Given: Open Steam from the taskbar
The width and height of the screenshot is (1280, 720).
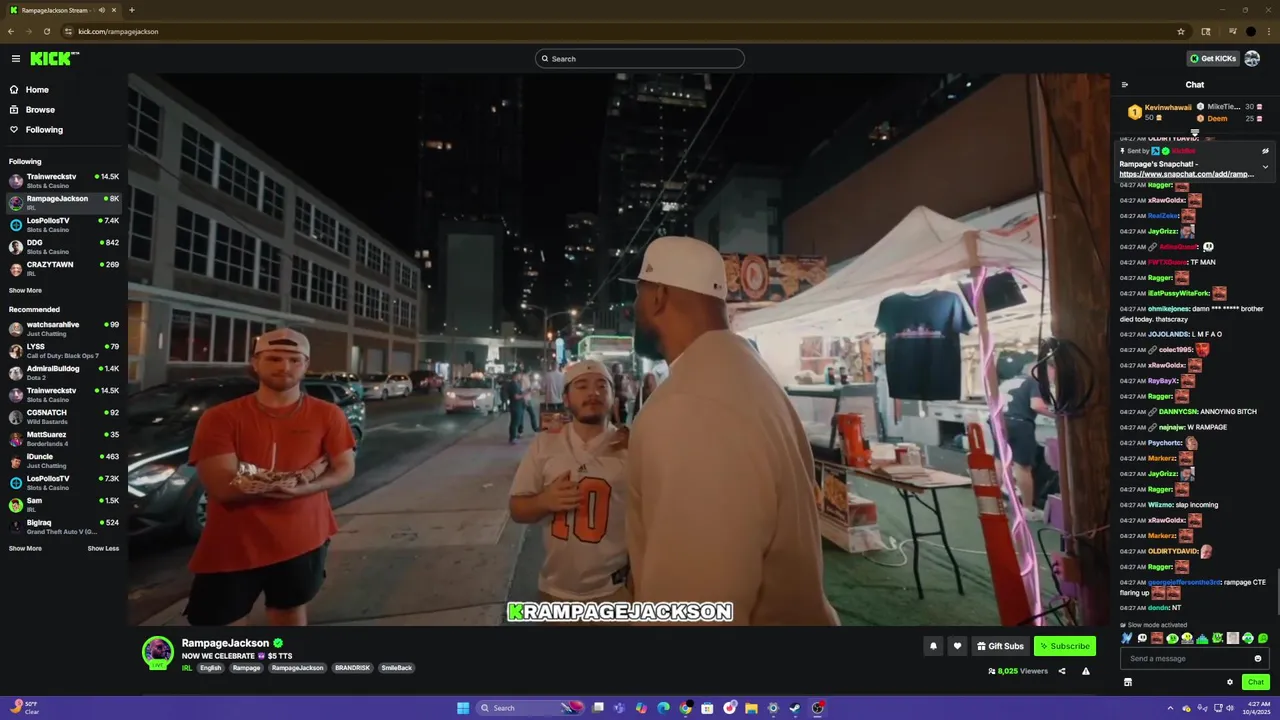Looking at the screenshot, I should (x=795, y=708).
